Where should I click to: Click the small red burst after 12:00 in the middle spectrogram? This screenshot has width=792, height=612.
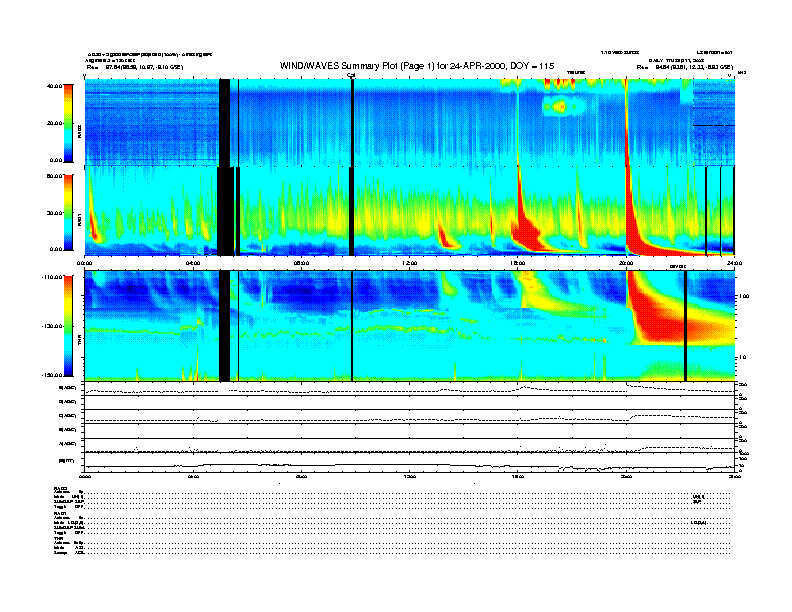pyautogui.click(x=447, y=236)
